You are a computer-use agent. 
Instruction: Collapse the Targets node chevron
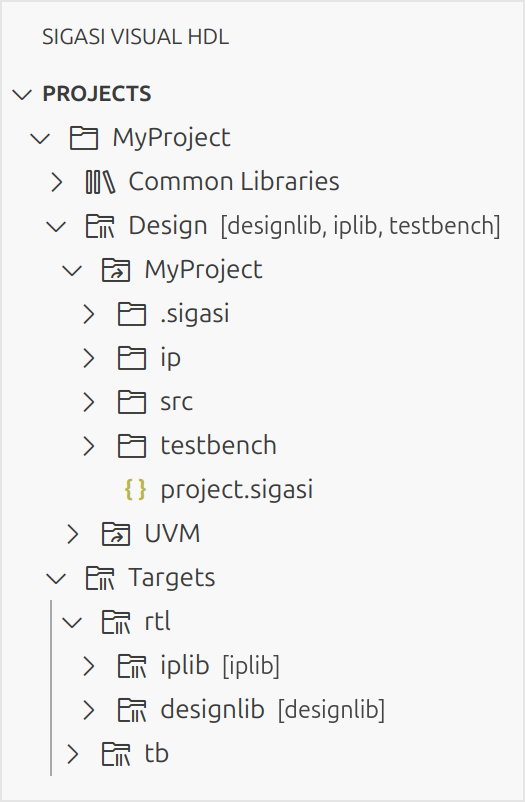tap(56, 578)
